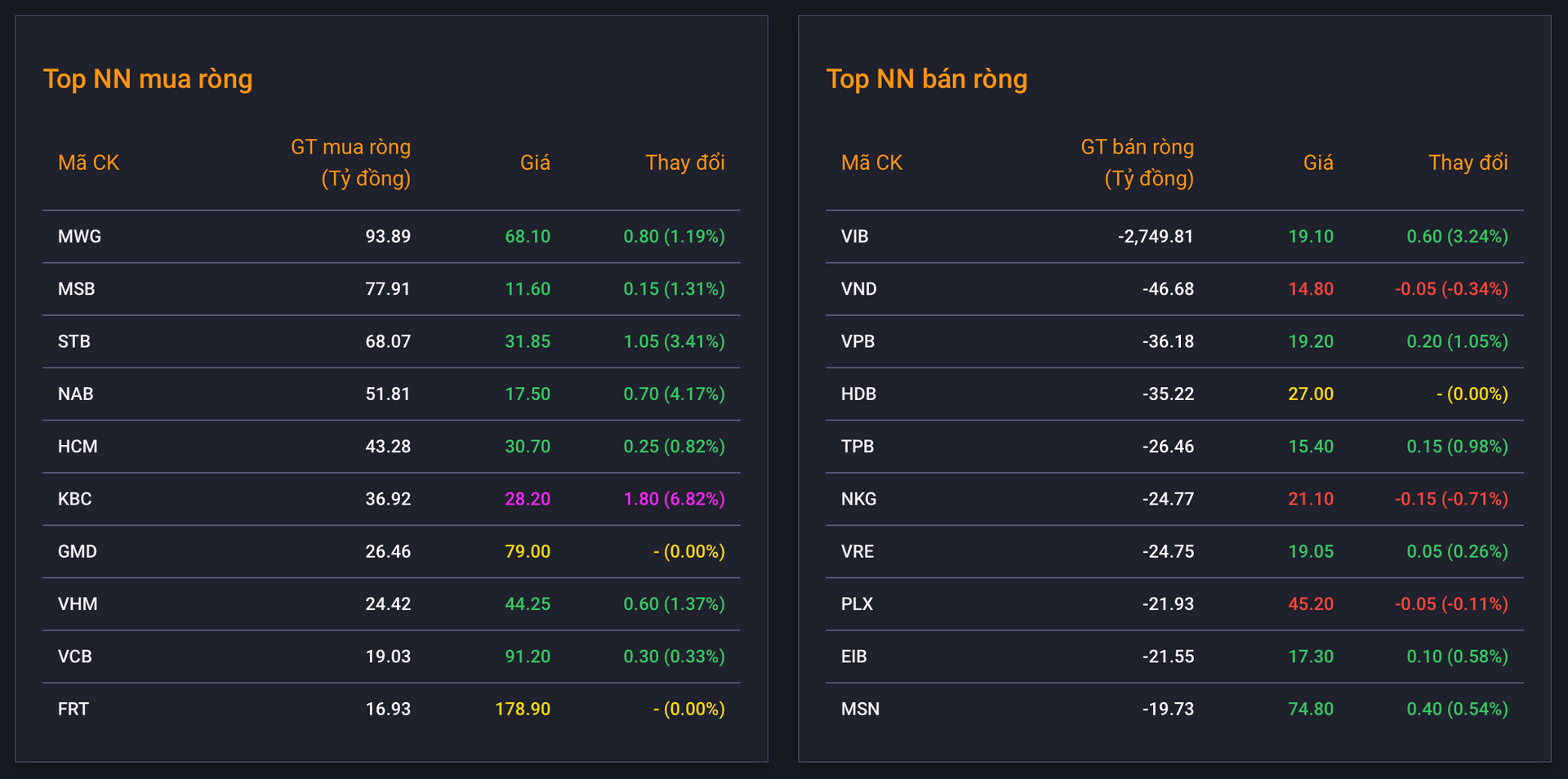Screen dimensions: 1568x779
Task: Click the MWG ticker in net buy table
Action: tap(79, 237)
